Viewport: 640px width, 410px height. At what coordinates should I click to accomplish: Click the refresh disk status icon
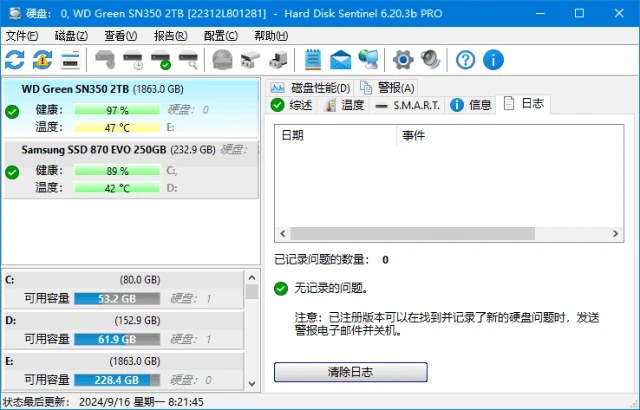(x=15, y=59)
